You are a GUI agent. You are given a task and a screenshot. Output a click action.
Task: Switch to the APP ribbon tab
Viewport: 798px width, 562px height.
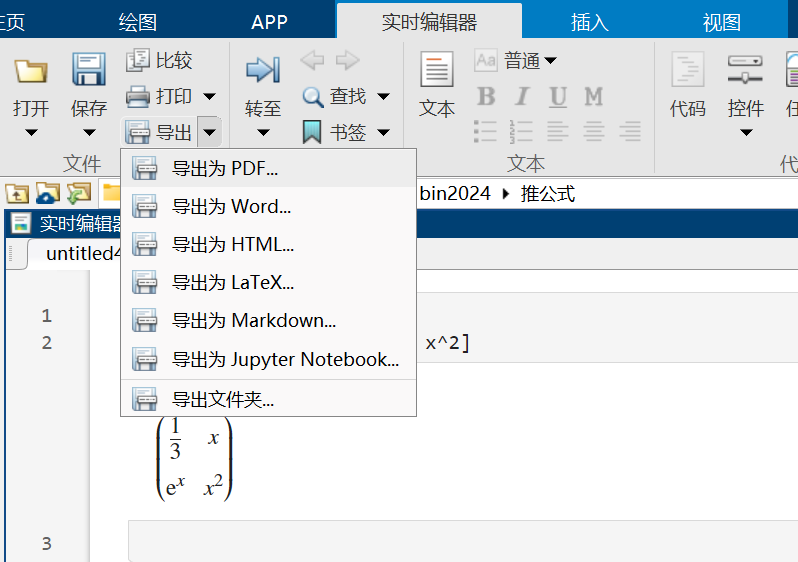click(269, 22)
